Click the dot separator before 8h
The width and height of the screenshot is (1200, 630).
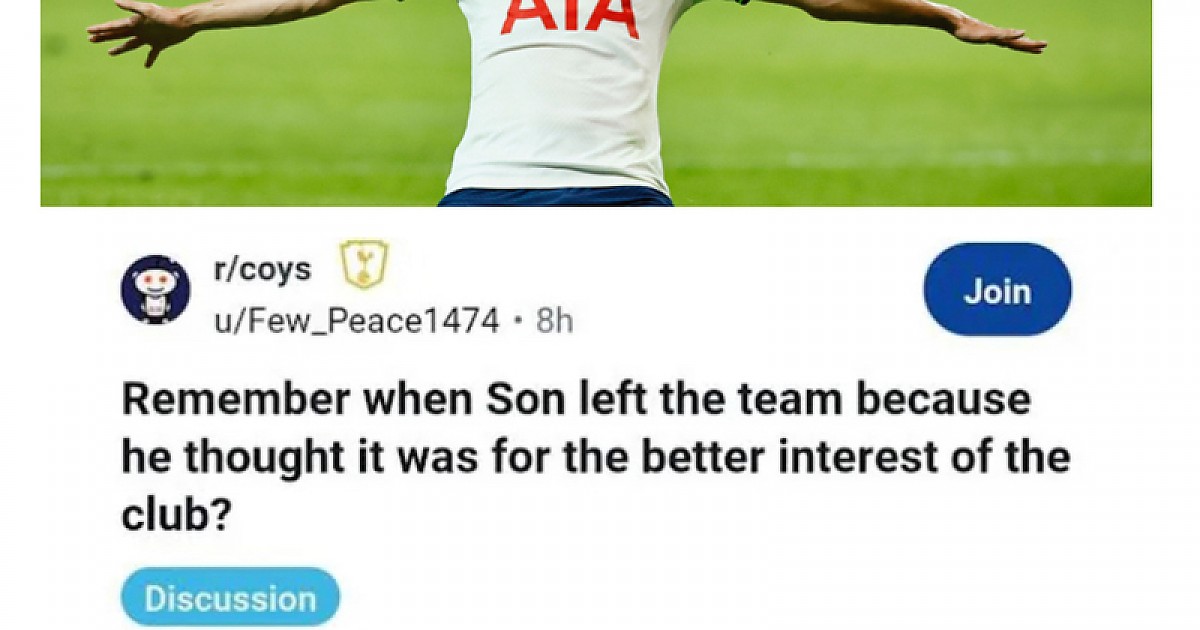[x=517, y=322]
